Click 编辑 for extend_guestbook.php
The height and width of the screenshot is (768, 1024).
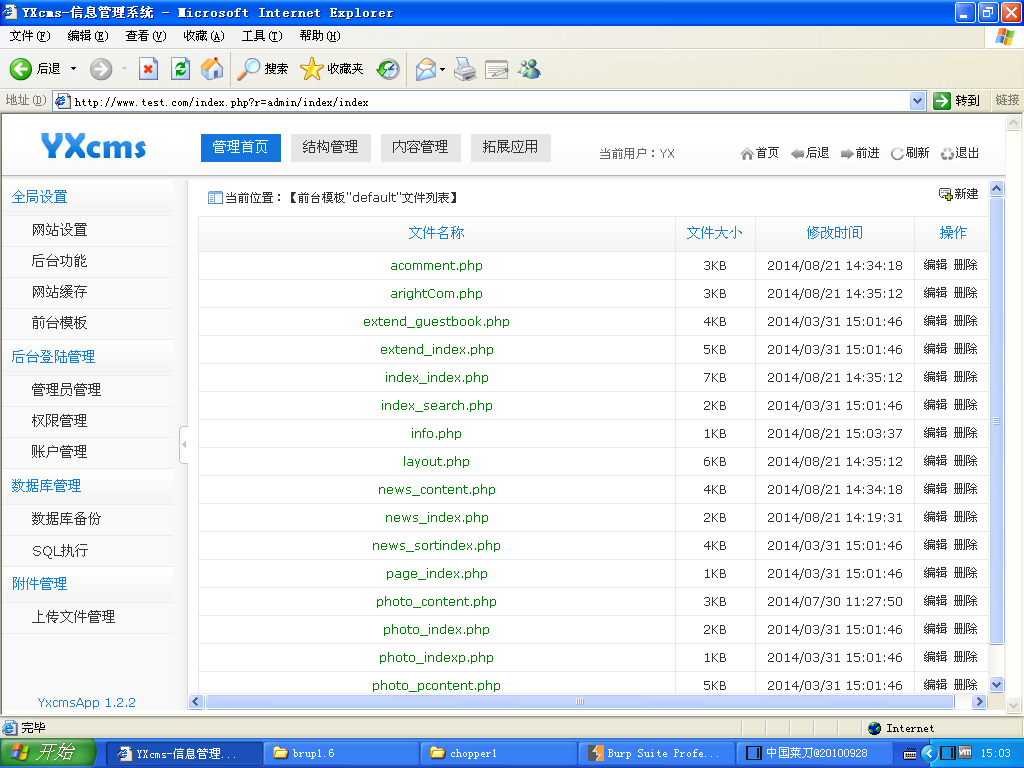tap(935, 321)
